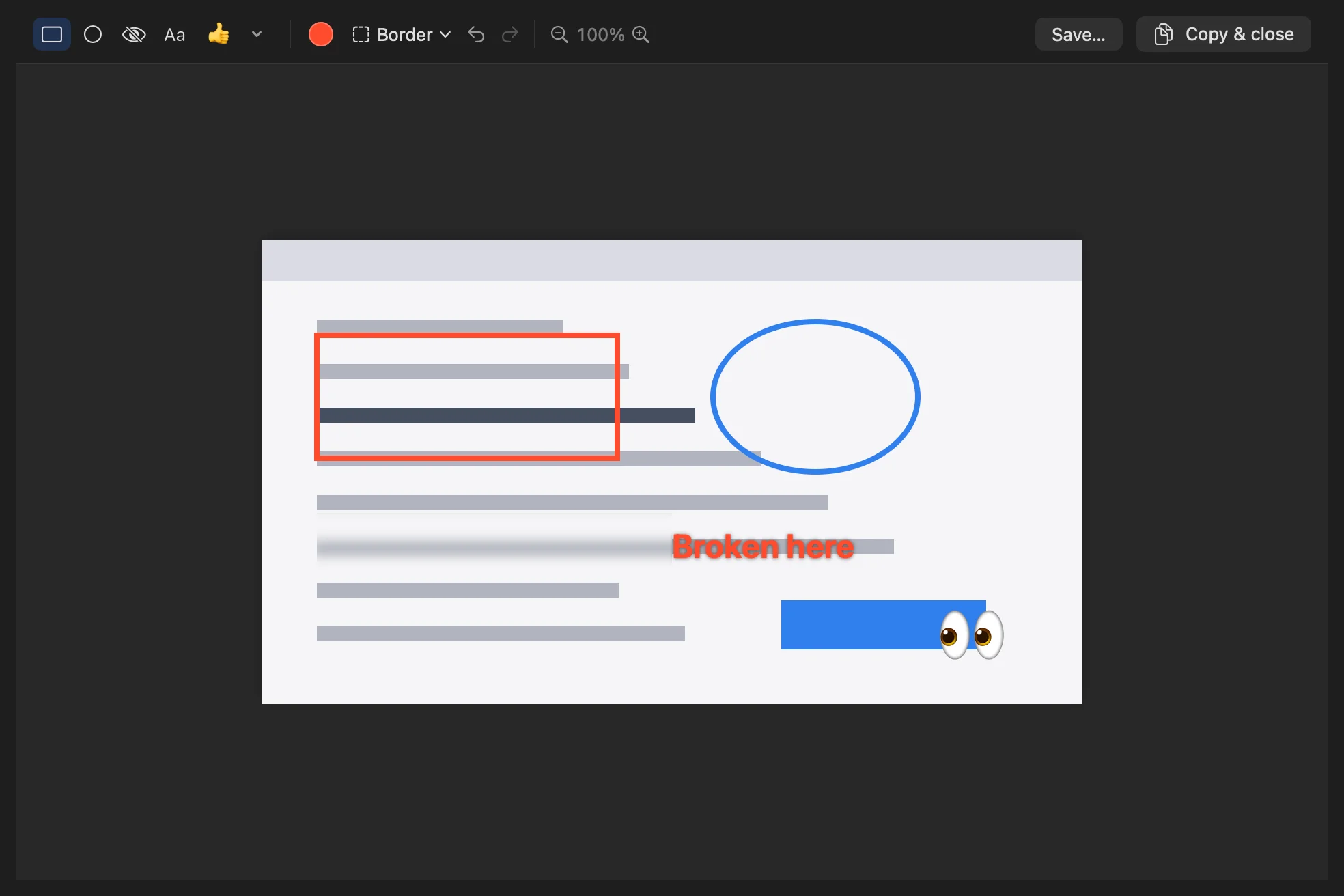Zoom in with the plus magnifier
The width and height of the screenshot is (1344, 896).
tap(641, 34)
